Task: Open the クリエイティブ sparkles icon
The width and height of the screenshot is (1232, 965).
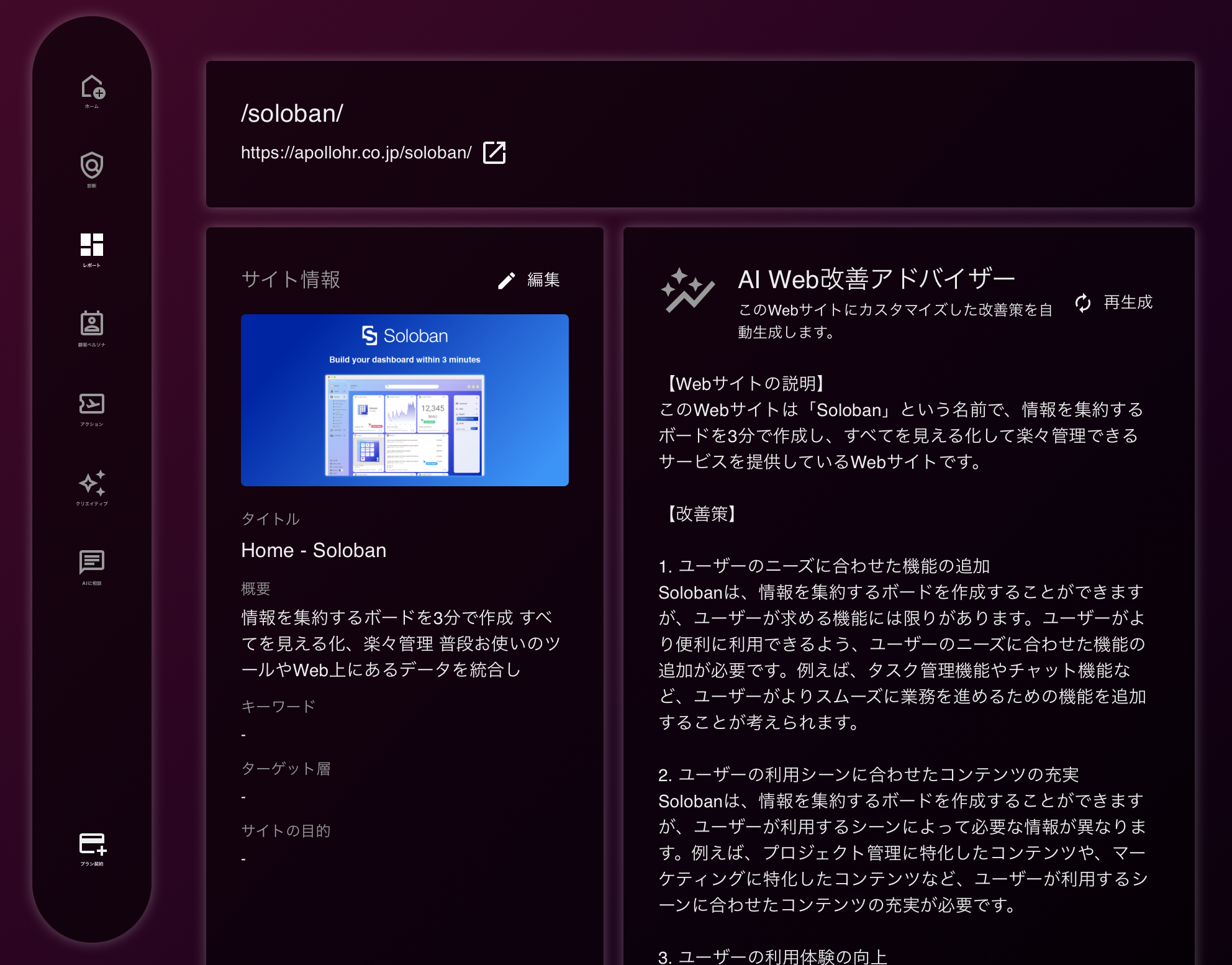Action: pos(92,483)
